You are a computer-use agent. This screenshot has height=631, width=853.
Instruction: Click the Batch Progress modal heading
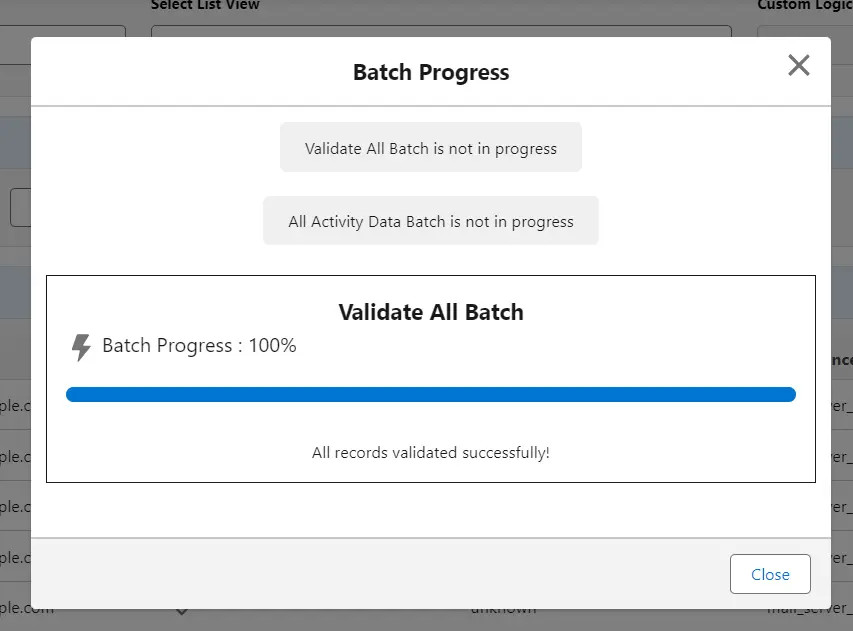[x=430, y=72]
